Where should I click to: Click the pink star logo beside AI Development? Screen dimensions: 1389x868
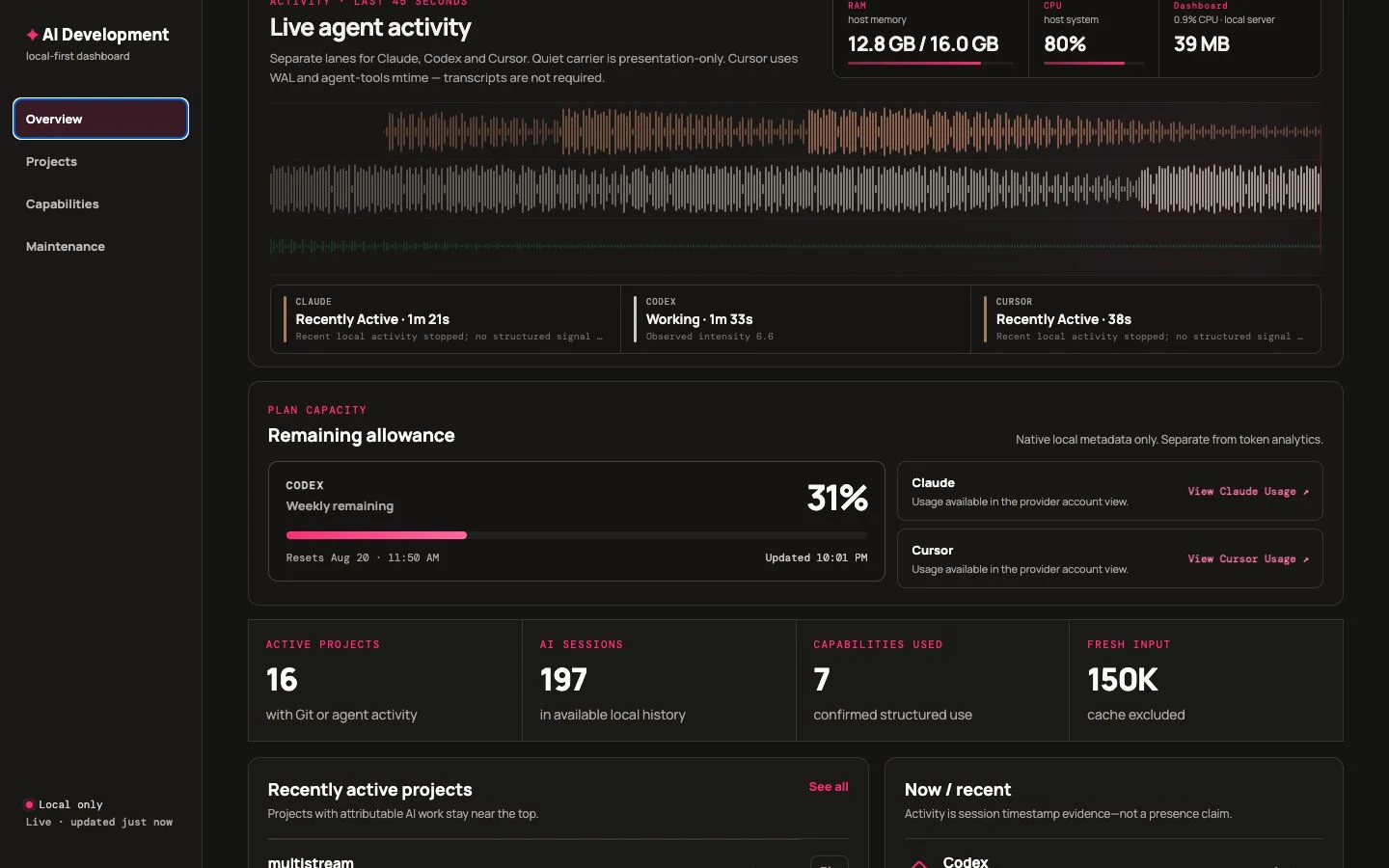[x=33, y=35]
